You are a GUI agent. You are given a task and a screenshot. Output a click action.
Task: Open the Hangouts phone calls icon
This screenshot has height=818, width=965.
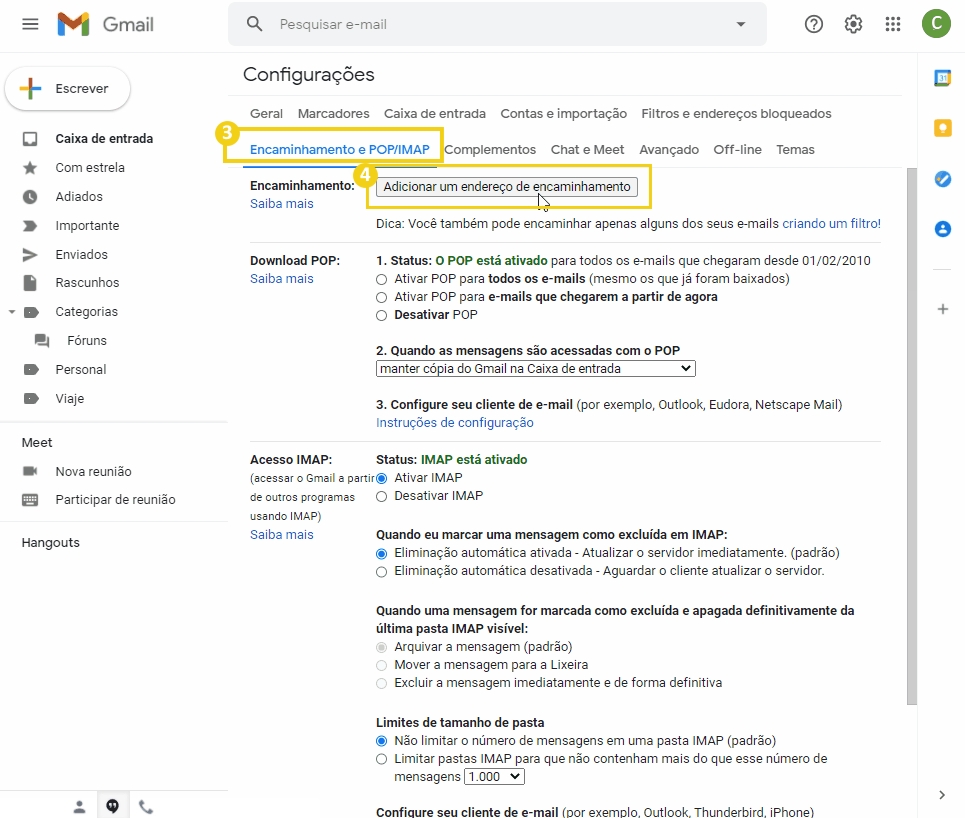146,805
